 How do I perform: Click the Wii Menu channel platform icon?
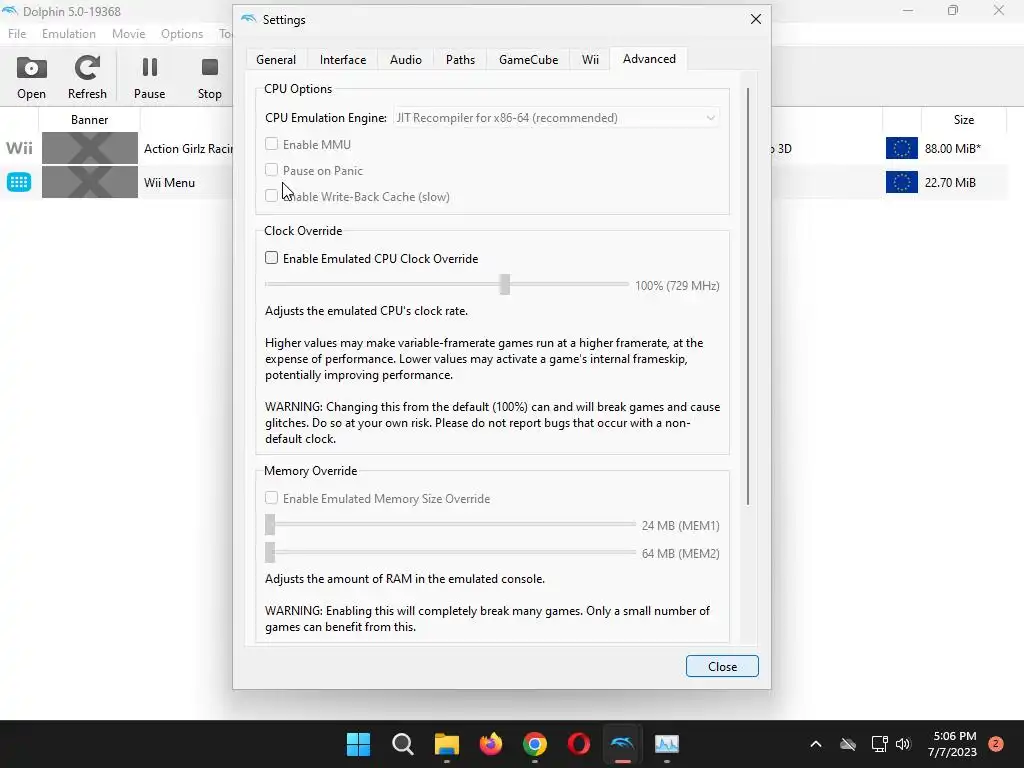click(19, 182)
